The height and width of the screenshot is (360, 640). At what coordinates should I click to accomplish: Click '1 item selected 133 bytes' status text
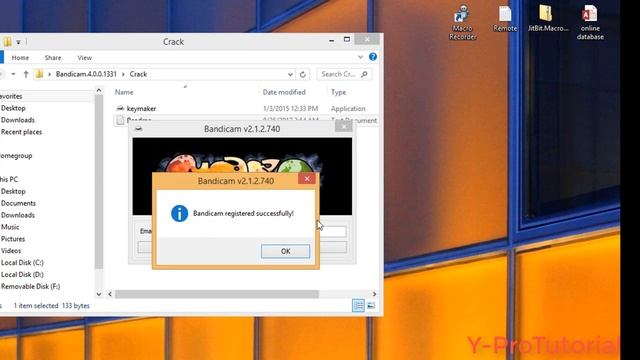51,305
